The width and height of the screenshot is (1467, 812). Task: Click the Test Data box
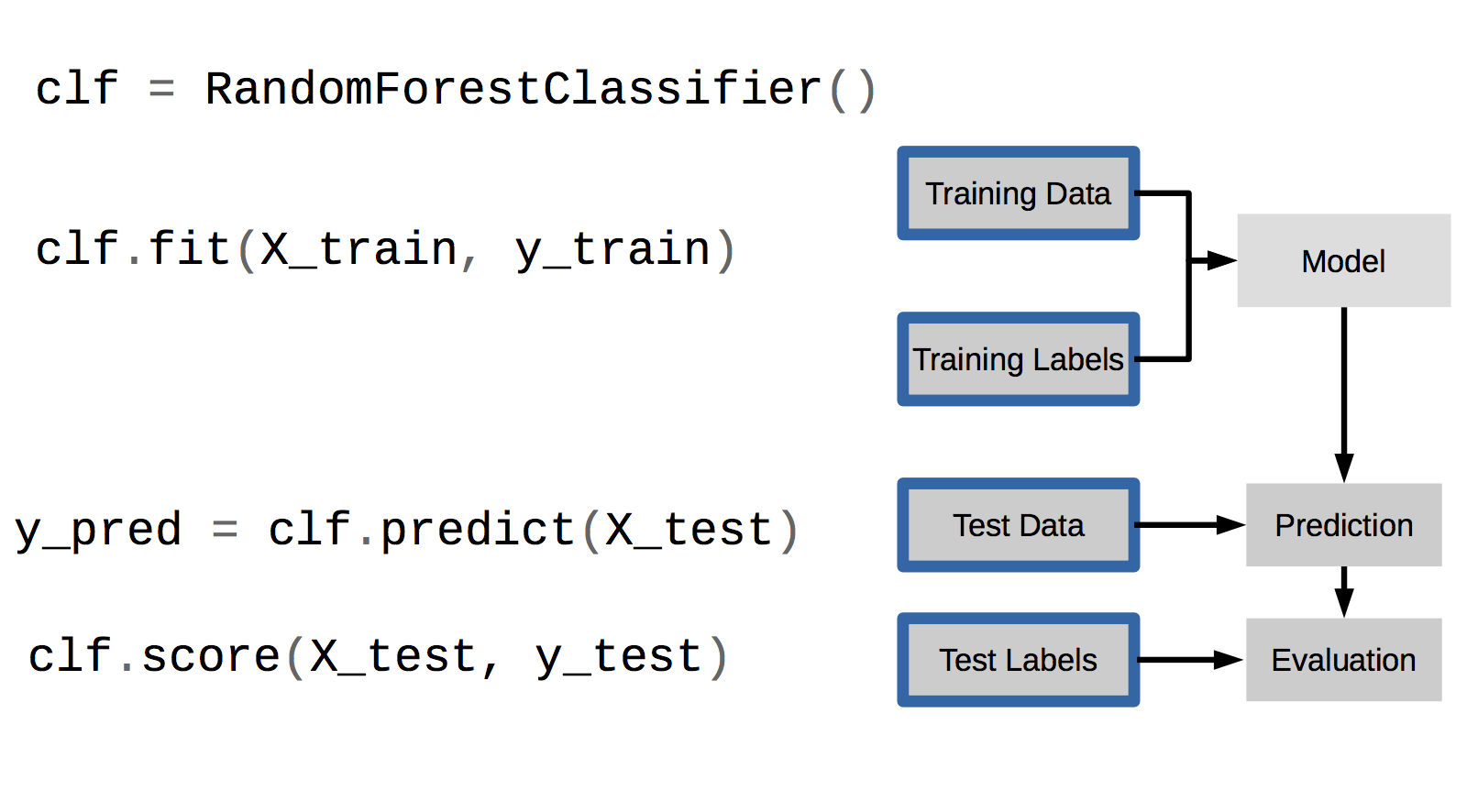1018,525
